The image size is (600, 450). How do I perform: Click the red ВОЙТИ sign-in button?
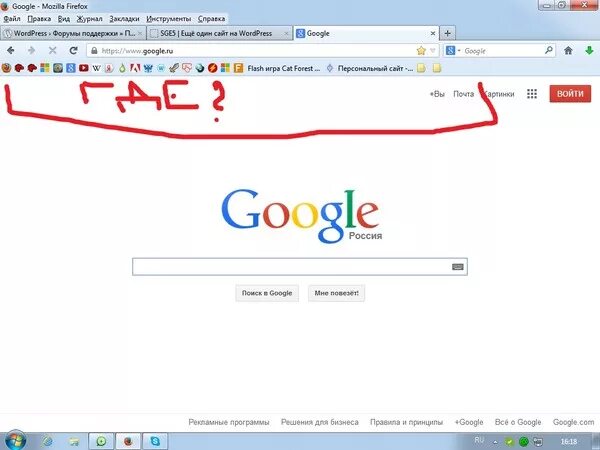pyautogui.click(x=570, y=94)
